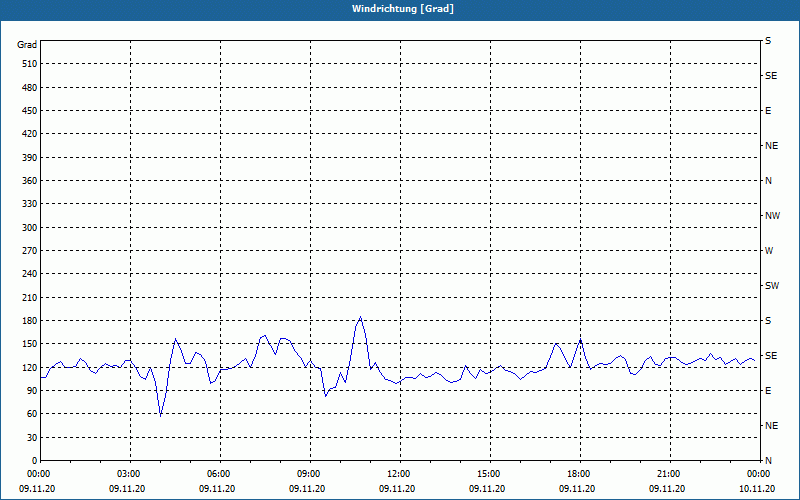Click the highest peak of the blue line
Image resolution: width=800 pixels, height=500 pixels.
[360, 317]
